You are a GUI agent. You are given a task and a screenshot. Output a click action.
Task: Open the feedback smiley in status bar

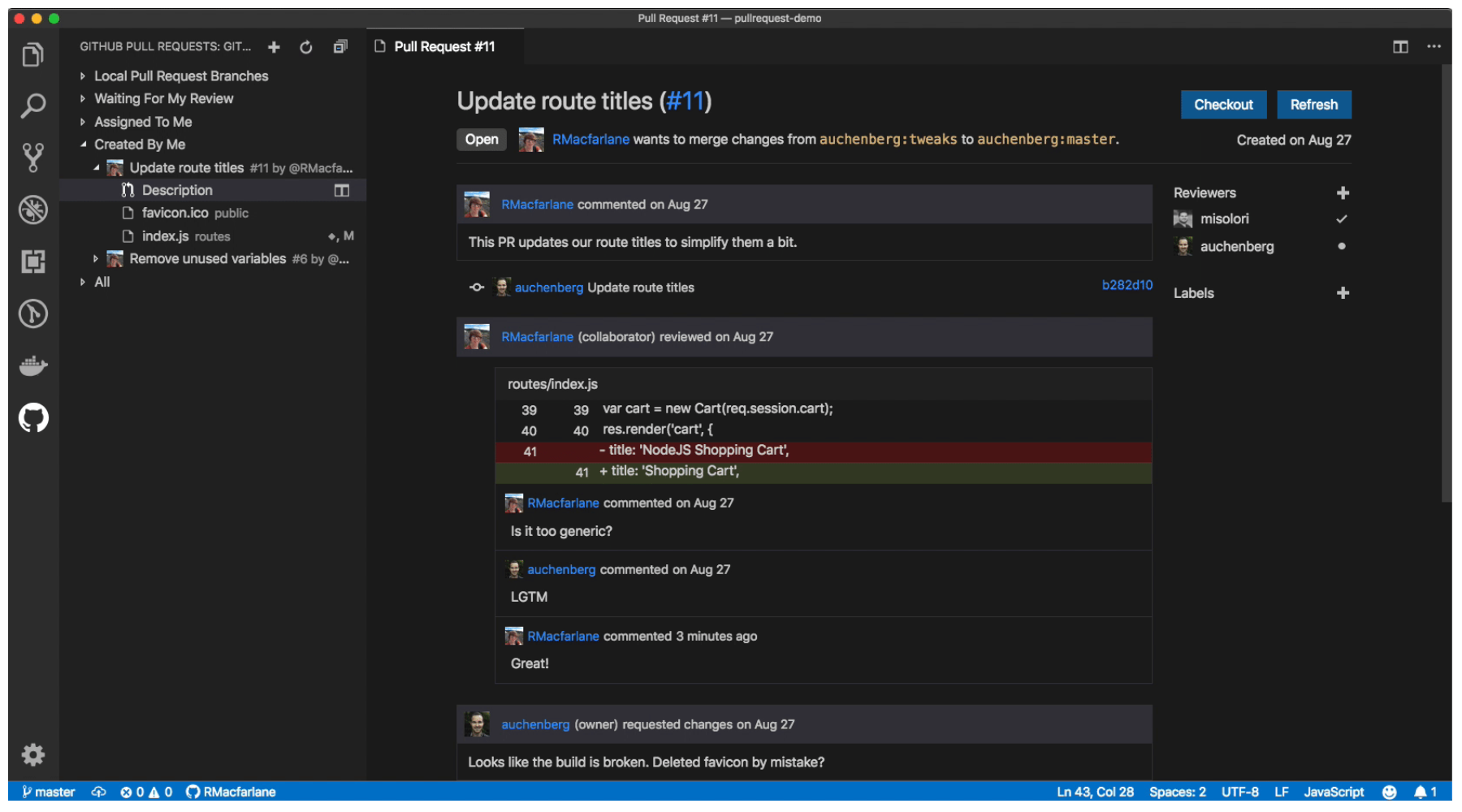(x=1390, y=792)
